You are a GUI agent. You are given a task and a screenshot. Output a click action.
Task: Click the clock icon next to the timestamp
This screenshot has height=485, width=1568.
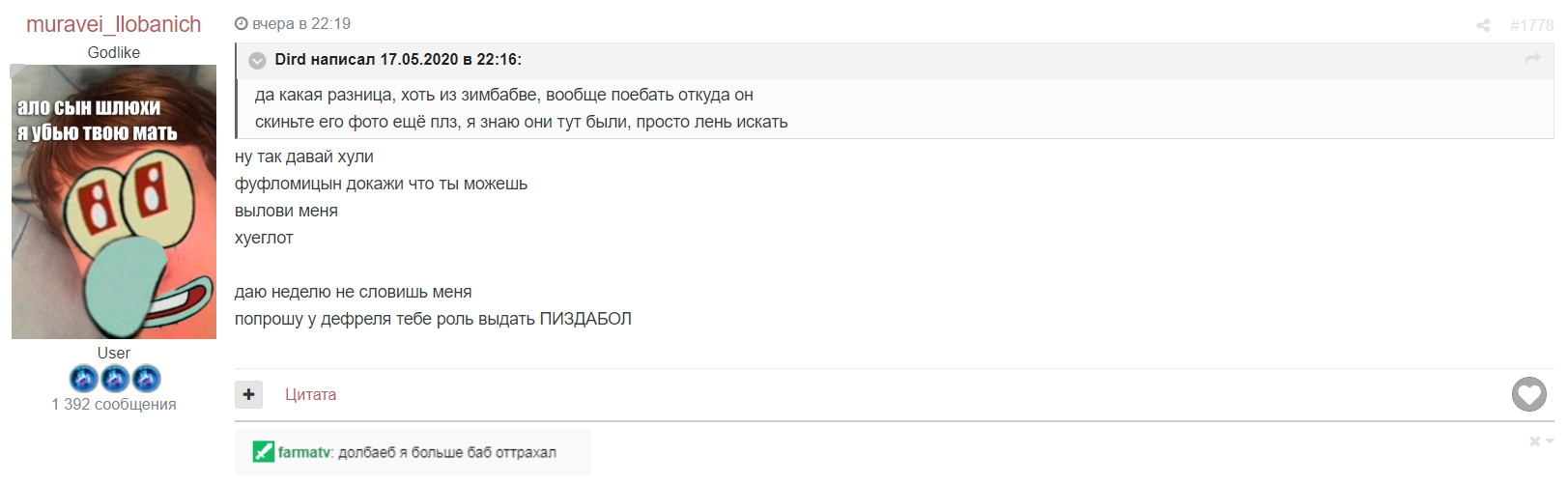(x=242, y=24)
